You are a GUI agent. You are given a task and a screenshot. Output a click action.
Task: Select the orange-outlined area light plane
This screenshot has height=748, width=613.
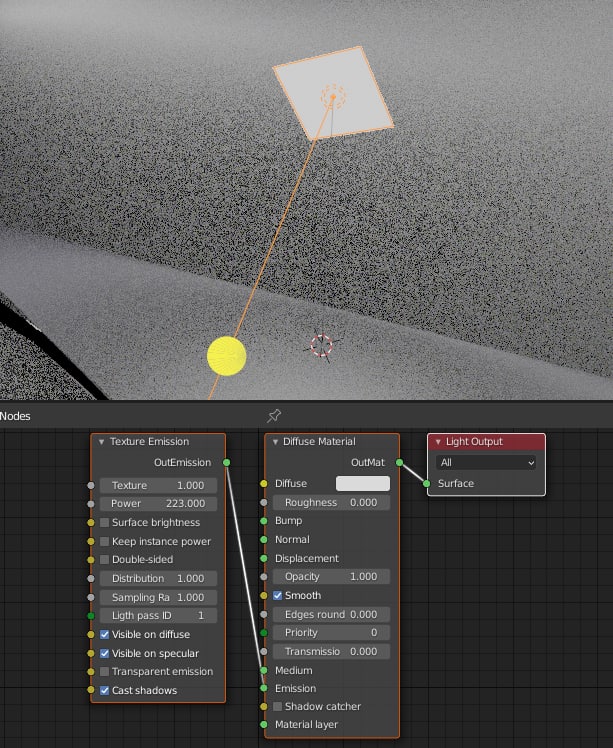(x=333, y=94)
